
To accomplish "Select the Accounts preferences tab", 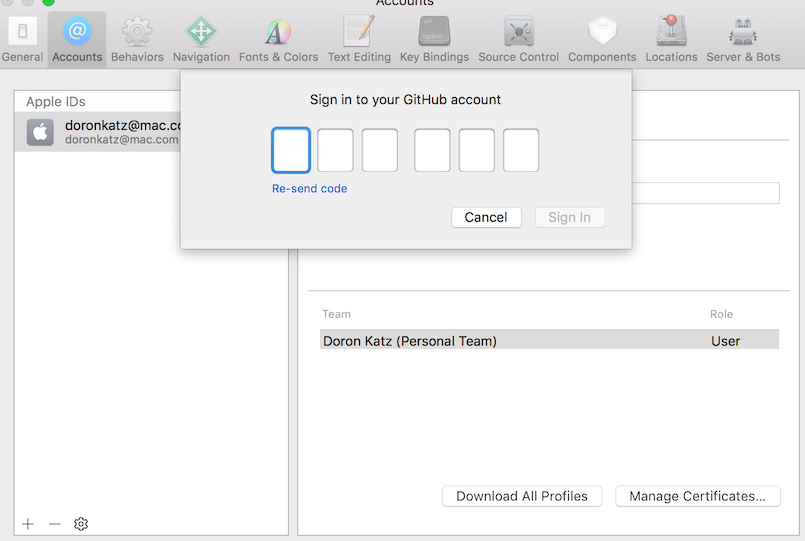I will coord(77,40).
